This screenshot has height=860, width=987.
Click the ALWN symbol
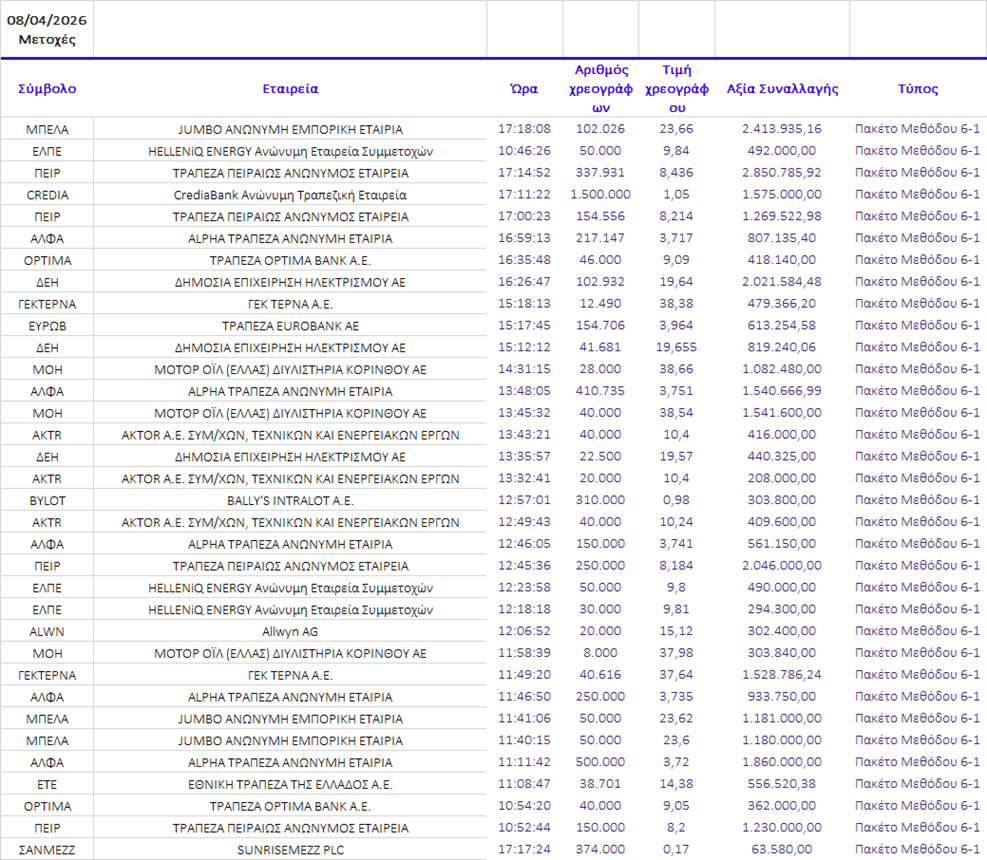coord(47,631)
